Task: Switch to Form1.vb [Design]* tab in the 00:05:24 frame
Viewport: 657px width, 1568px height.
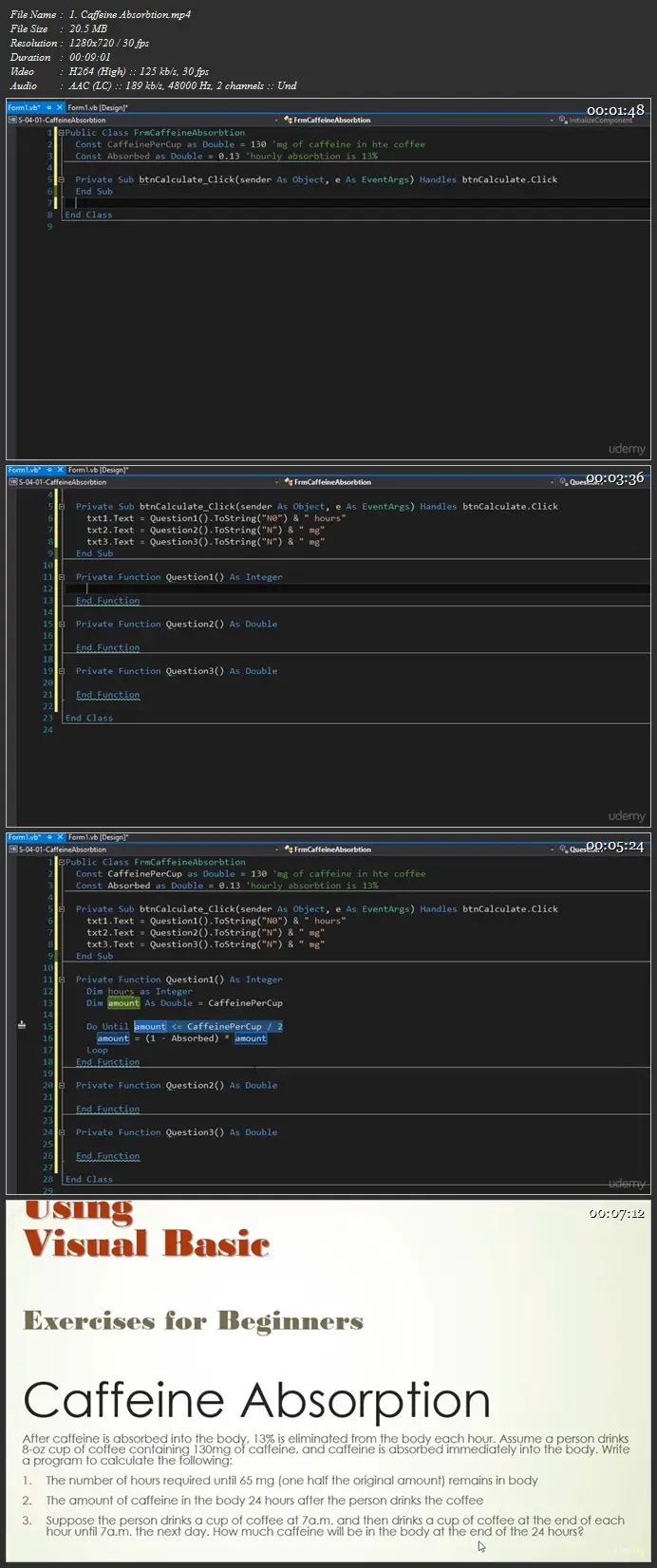Action: pos(98,837)
